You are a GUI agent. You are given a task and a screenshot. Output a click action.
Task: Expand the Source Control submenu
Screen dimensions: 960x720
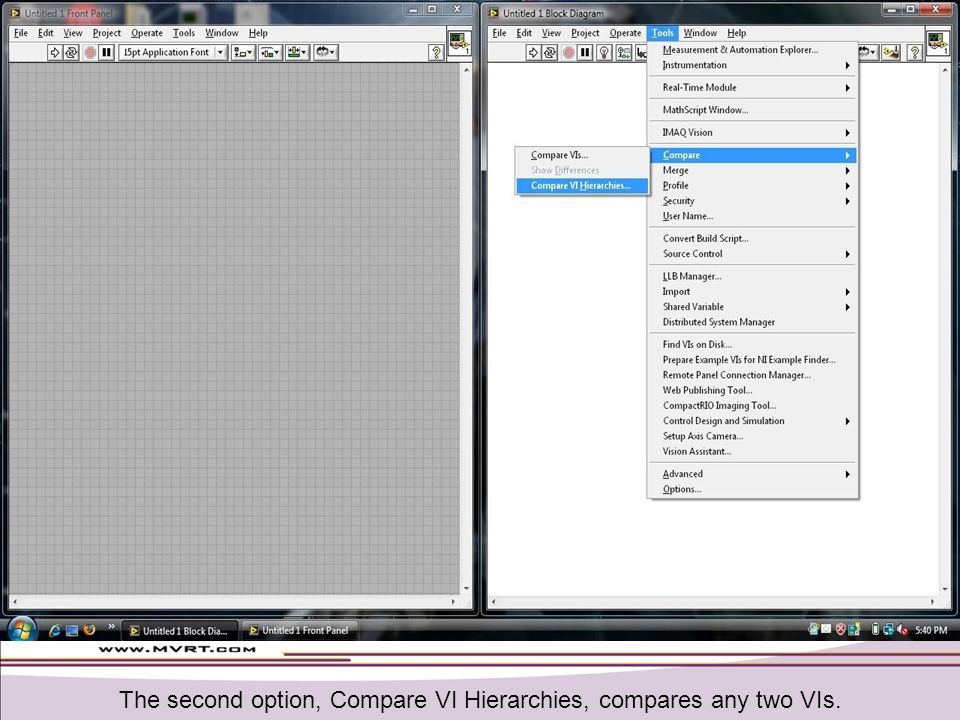pos(752,254)
